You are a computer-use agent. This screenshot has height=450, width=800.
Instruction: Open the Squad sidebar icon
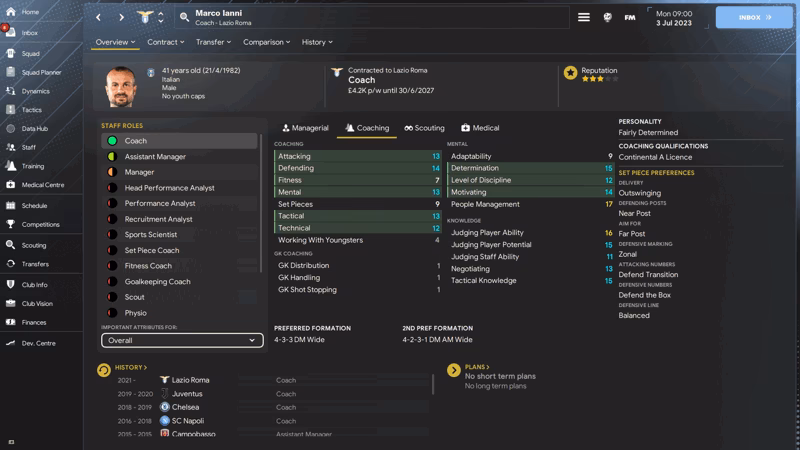[11, 53]
